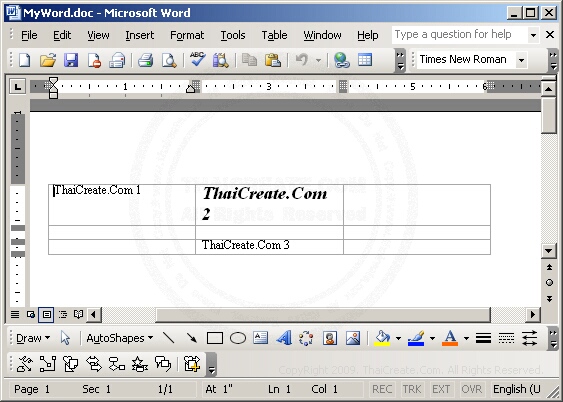Open the Draw menu dropdown
The height and width of the screenshot is (402, 563).
coord(33,338)
